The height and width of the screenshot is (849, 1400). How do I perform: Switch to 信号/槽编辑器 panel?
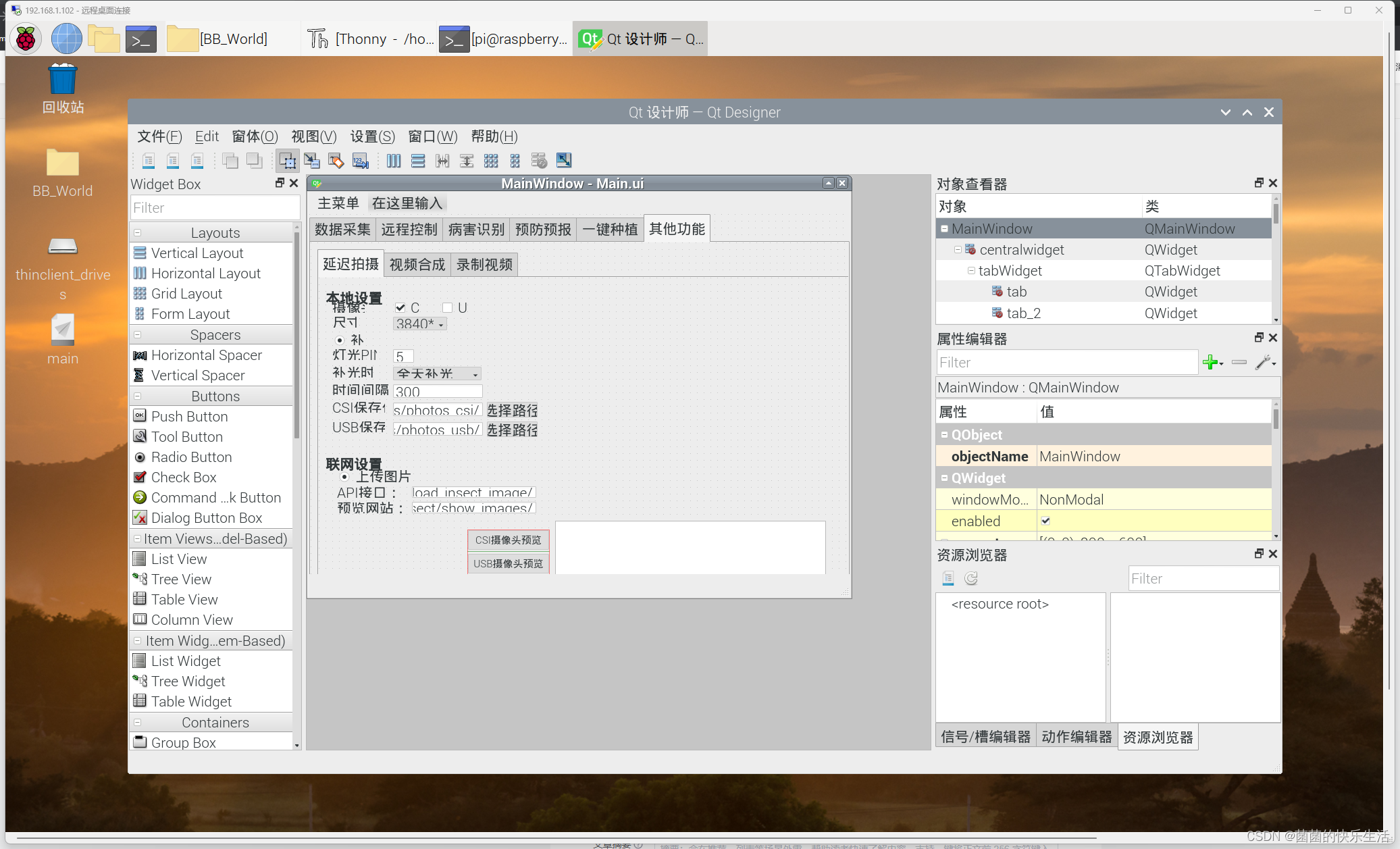986,736
